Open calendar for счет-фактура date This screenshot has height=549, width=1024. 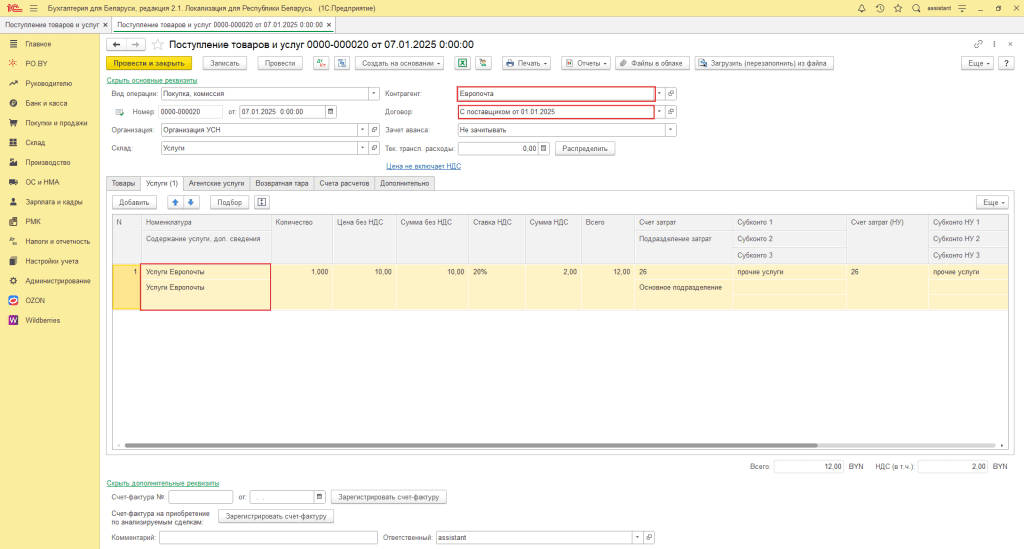319,497
